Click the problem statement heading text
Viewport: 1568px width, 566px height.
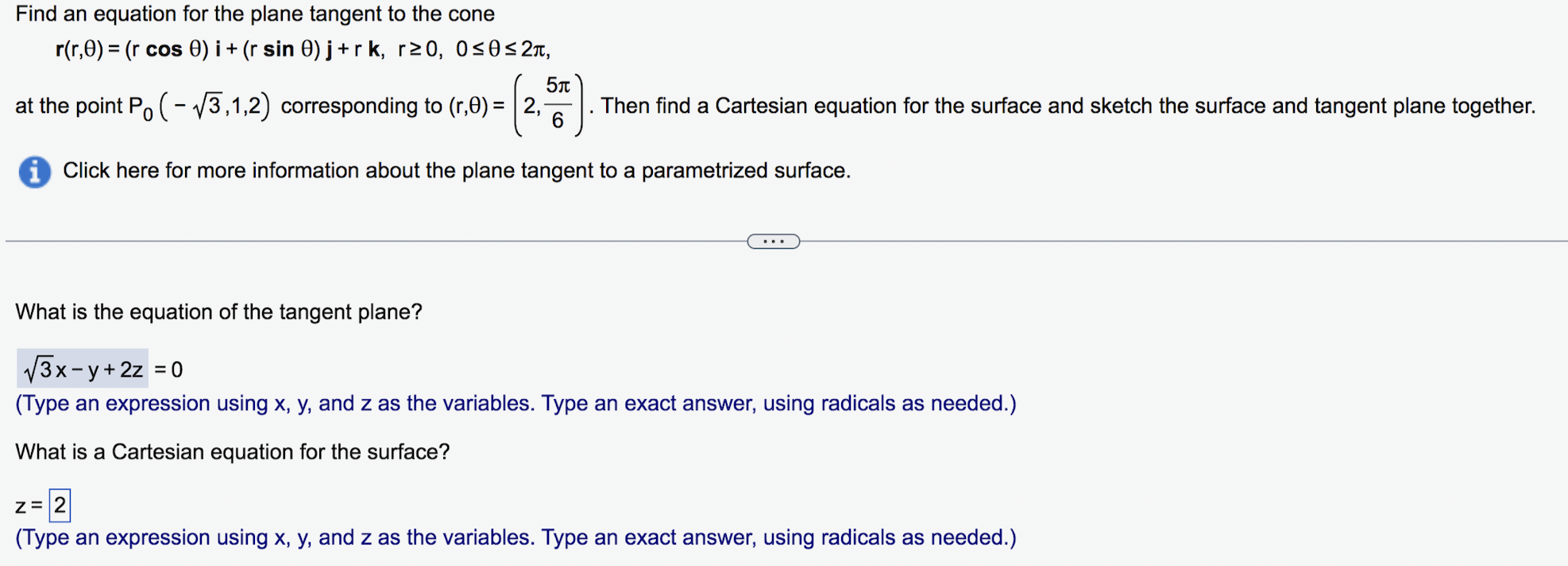256,14
